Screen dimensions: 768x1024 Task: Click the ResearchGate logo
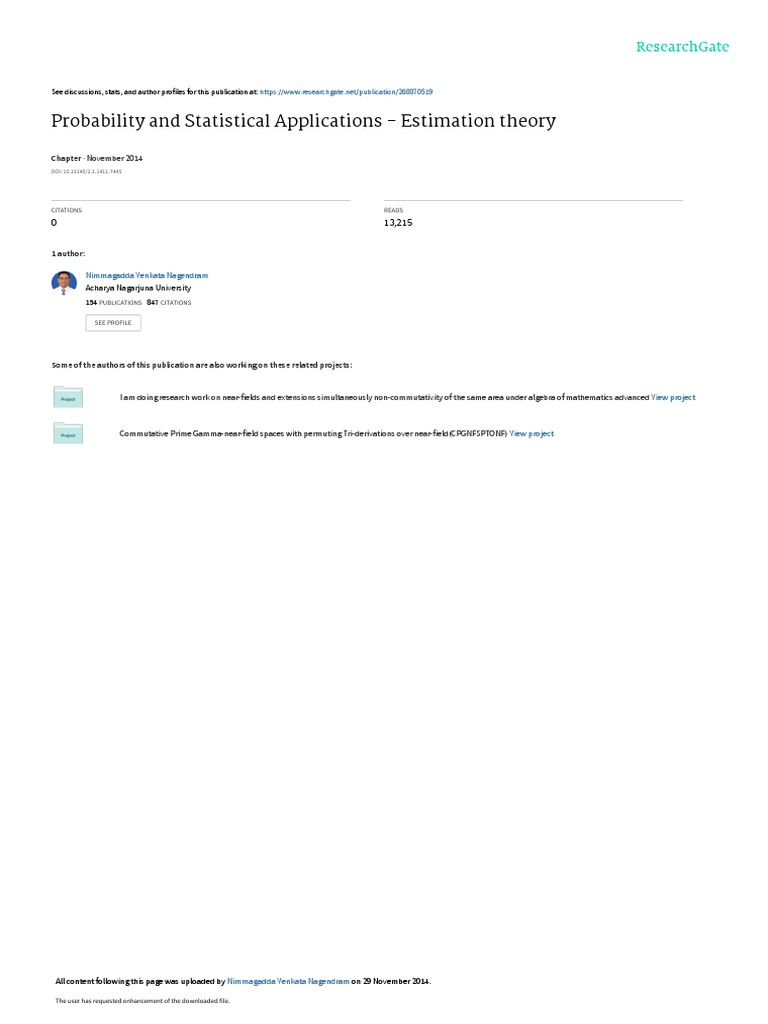682,46
